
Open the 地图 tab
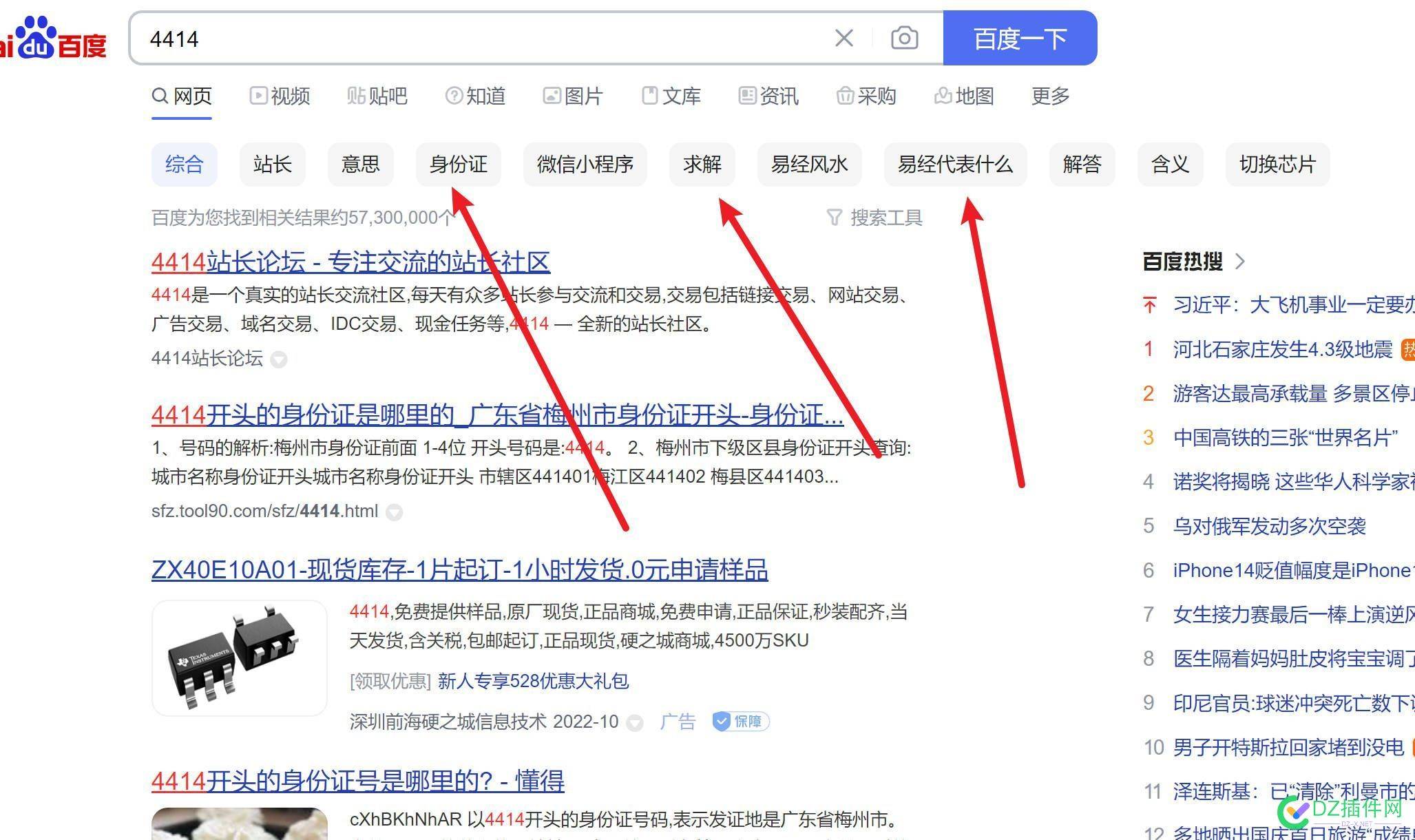964,96
